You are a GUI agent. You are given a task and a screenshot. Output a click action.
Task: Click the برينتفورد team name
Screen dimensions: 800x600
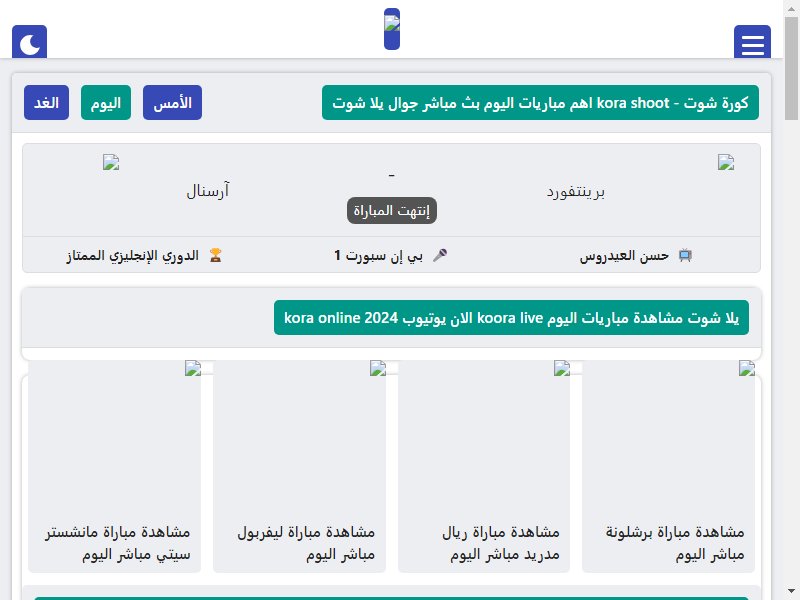(x=576, y=192)
